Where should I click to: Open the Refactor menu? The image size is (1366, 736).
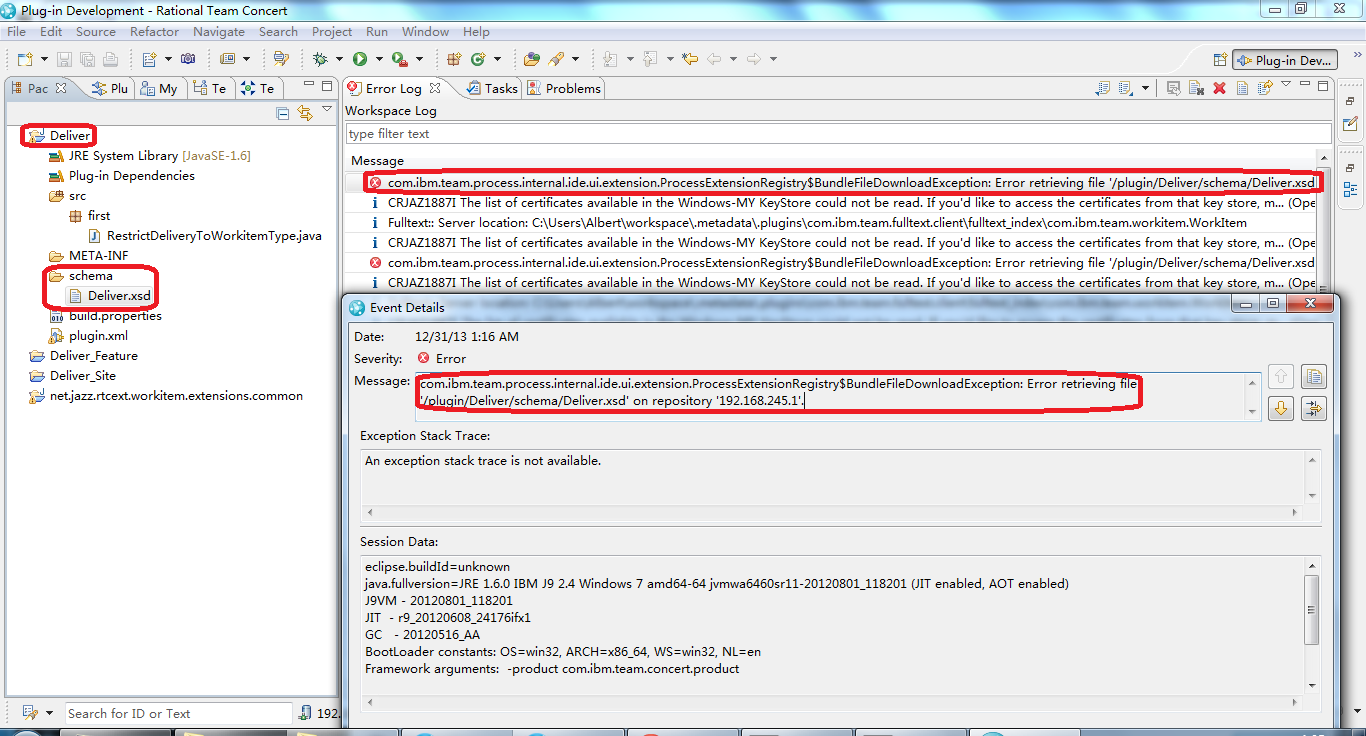pyautogui.click(x=154, y=32)
